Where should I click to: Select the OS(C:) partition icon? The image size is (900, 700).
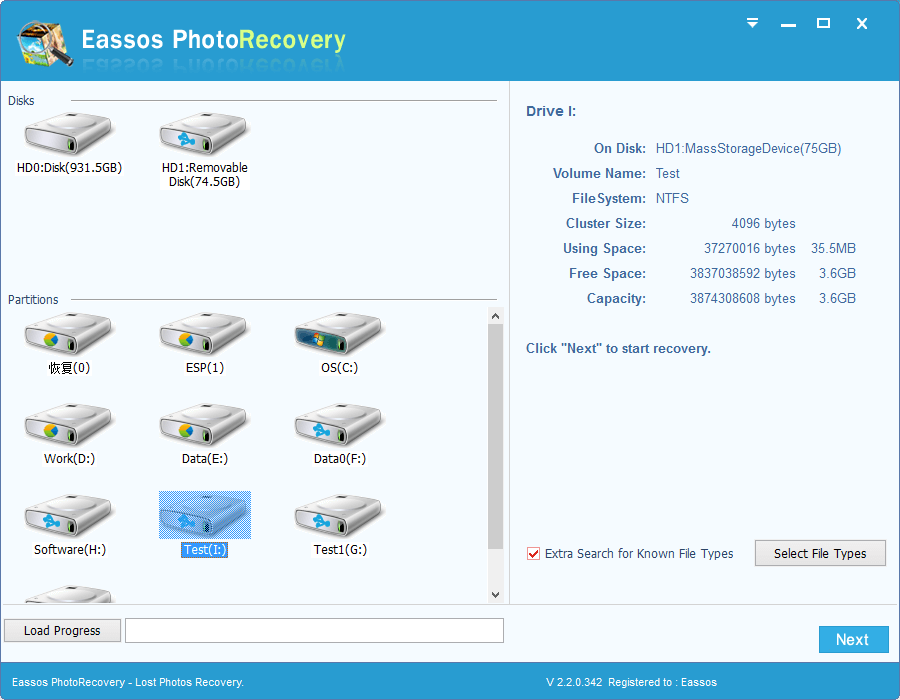point(339,333)
